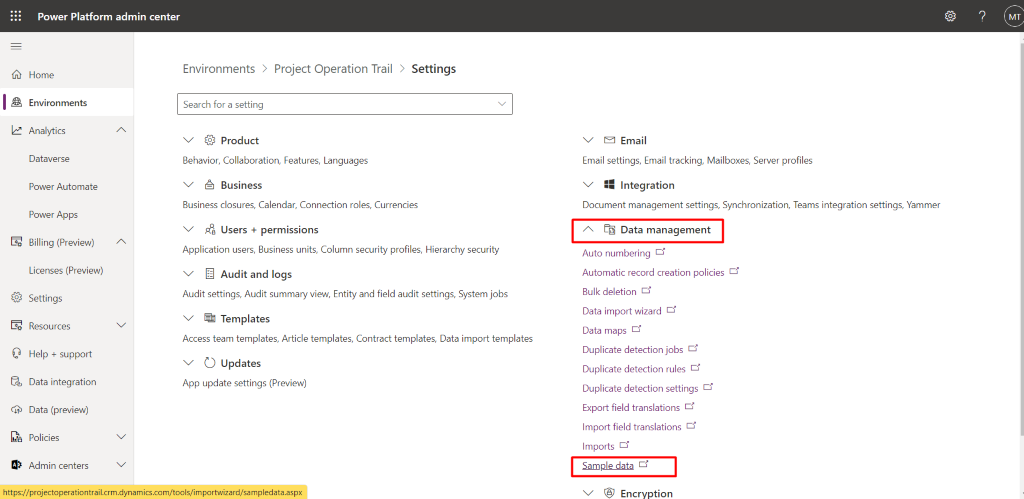This screenshot has height=499, width=1024.
Task: Select Power Automate under Analytics
Action: [63, 186]
